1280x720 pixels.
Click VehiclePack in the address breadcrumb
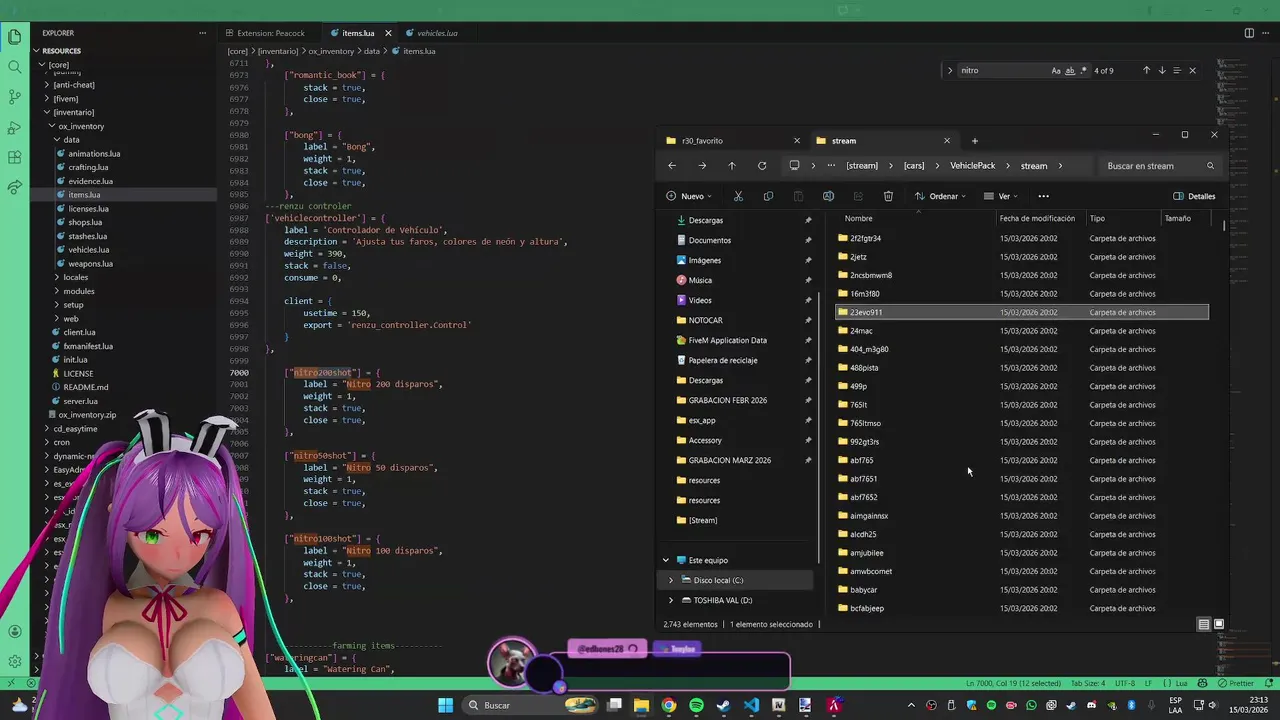[972, 166]
